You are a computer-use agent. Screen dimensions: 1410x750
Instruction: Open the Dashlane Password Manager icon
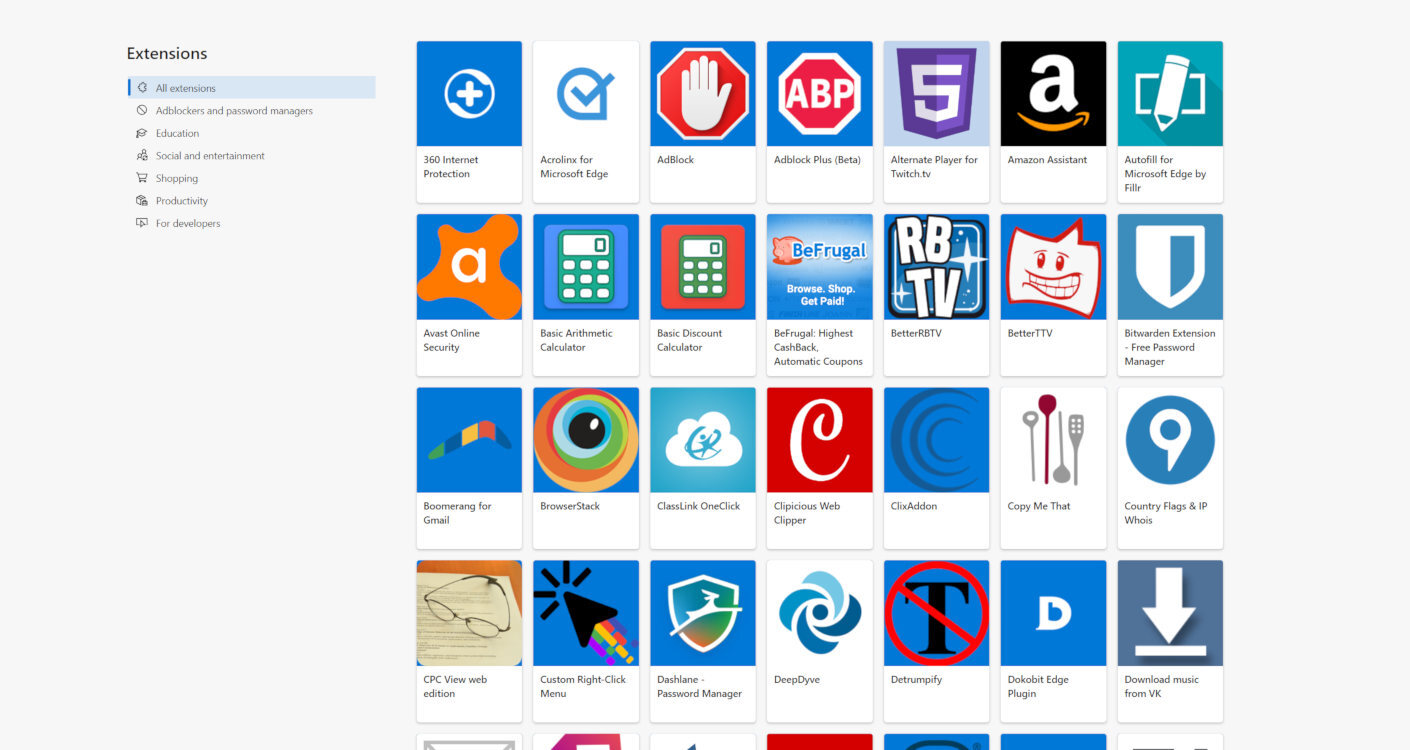[703, 613]
